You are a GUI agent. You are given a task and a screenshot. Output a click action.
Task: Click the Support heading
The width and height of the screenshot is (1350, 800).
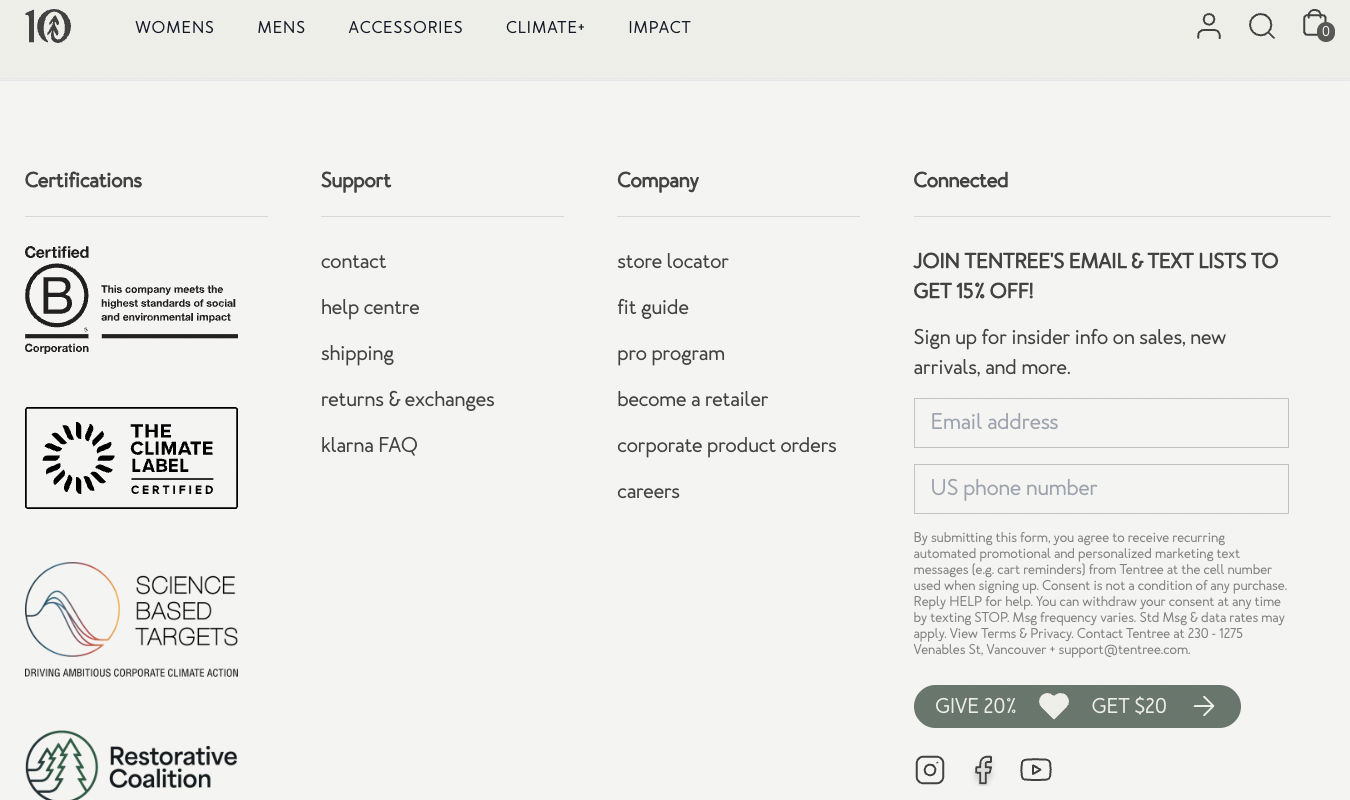356,180
